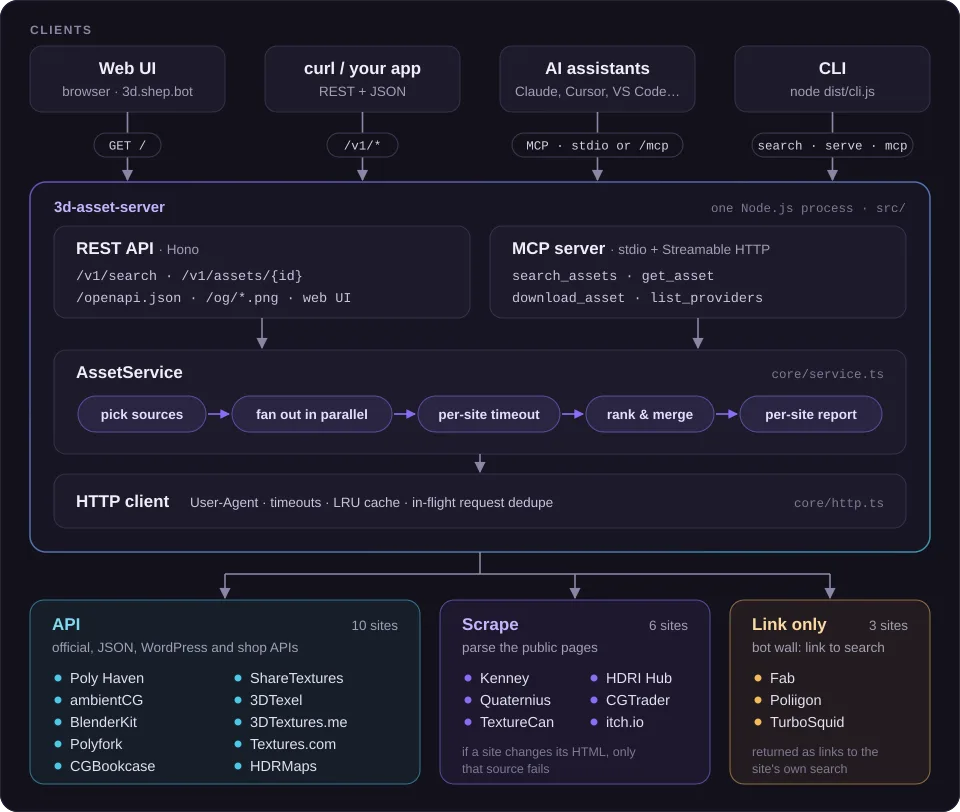Click the 3DTextures.me entry
Viewport: 960px width, 812px height.
[x=298, y=722]
